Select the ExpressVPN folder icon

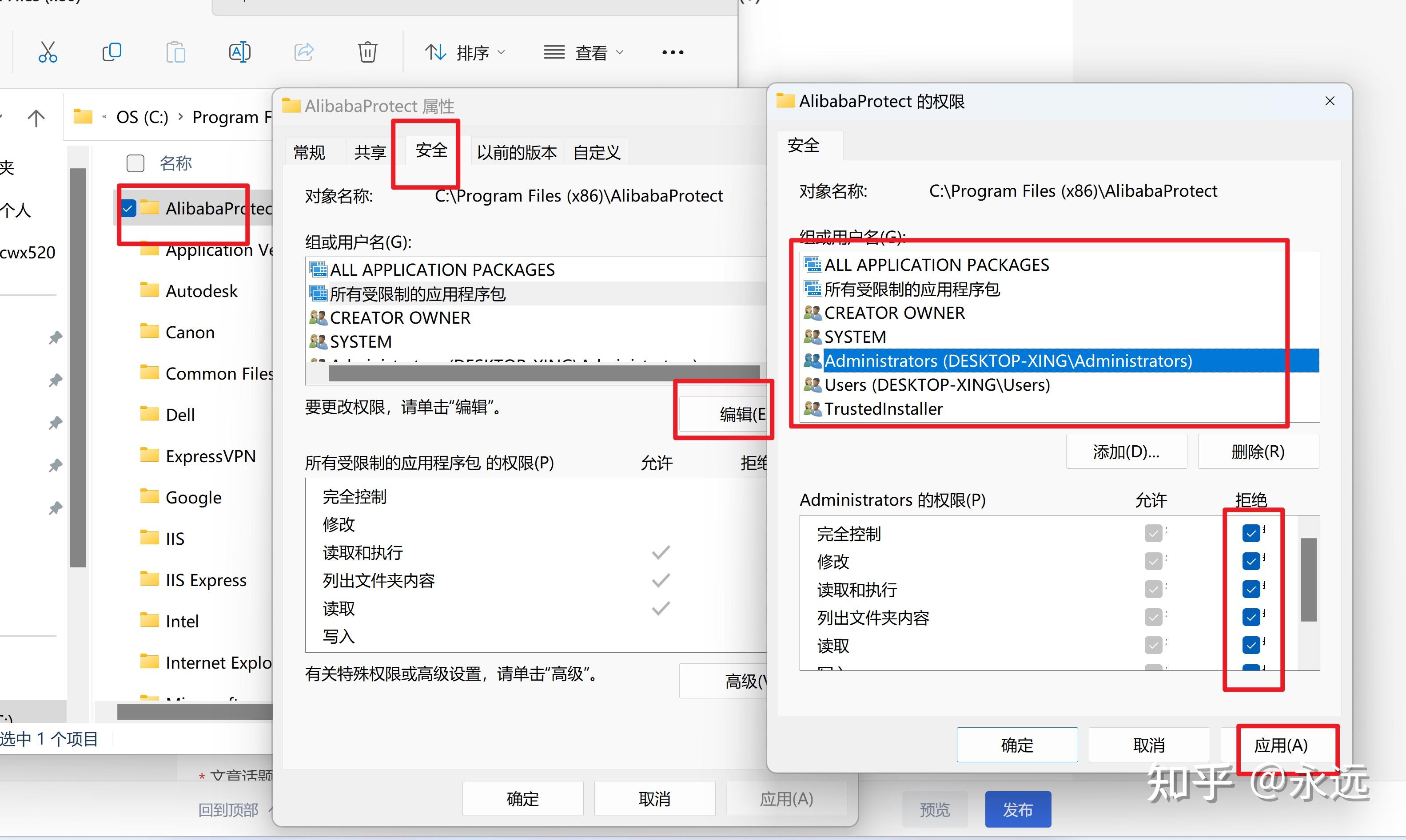[x=150, y=455]
